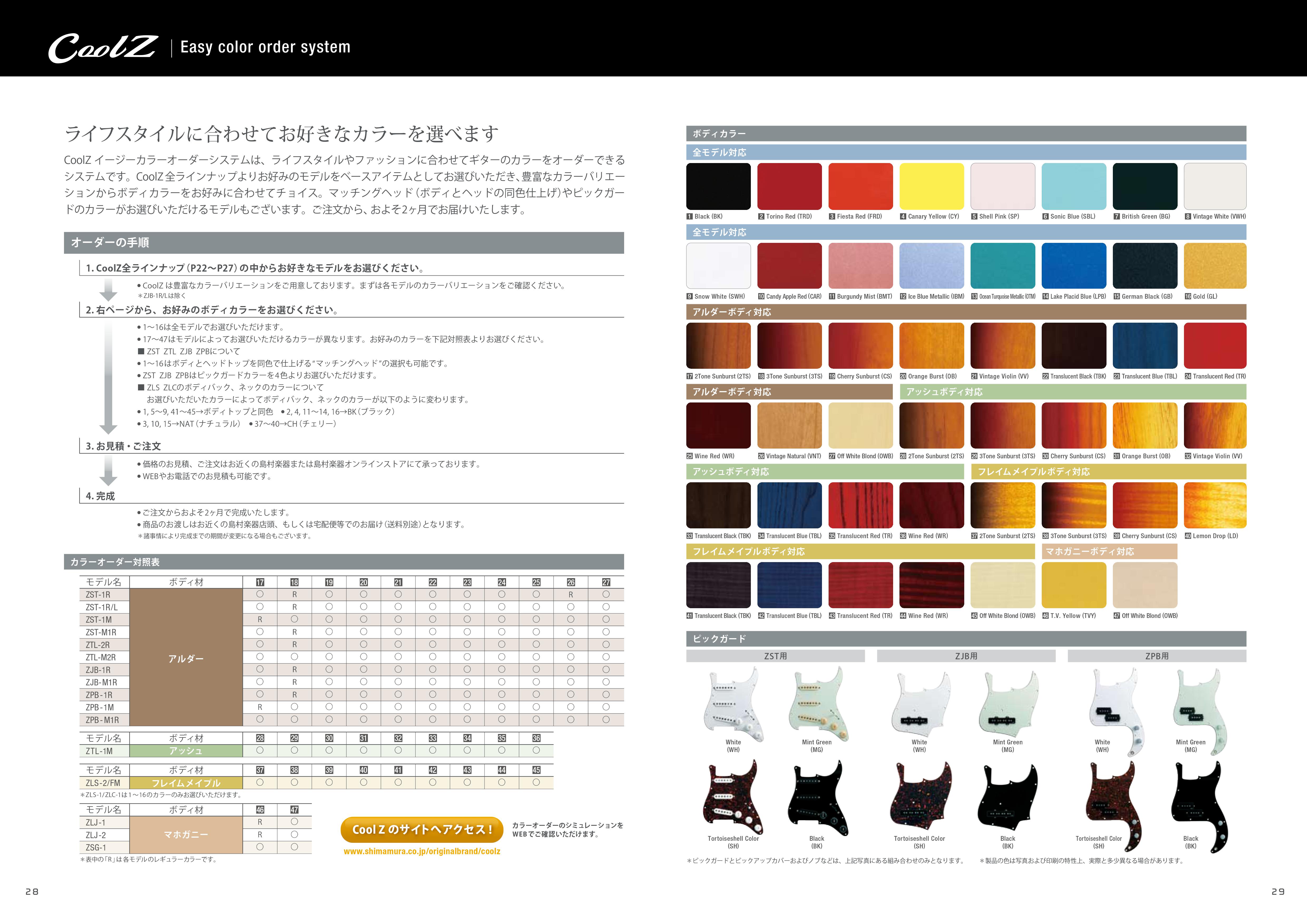Choose swatch 23 Translucent Blue (TBL)

1145,345
